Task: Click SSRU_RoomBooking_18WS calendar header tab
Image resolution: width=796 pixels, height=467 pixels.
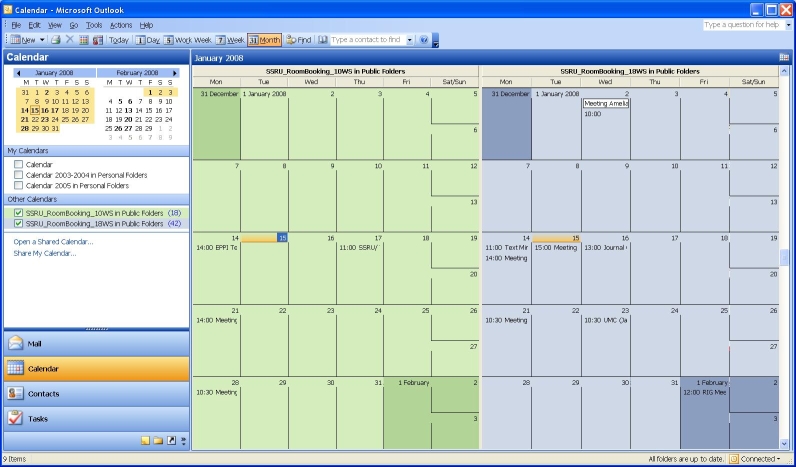Action: click(630, 72)
